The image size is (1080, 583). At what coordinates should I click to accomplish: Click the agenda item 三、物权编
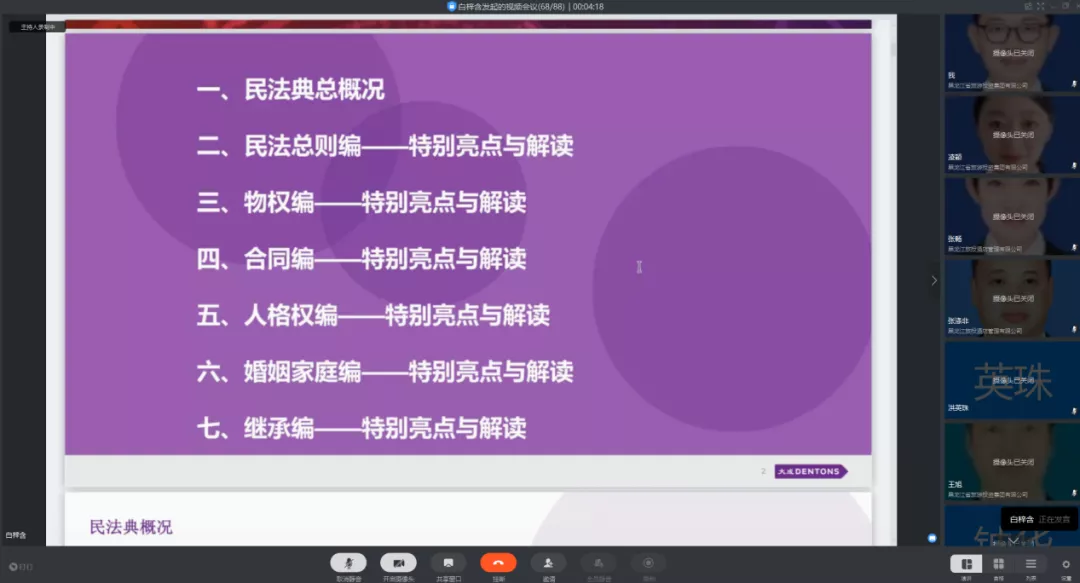(x=361, y=202)
